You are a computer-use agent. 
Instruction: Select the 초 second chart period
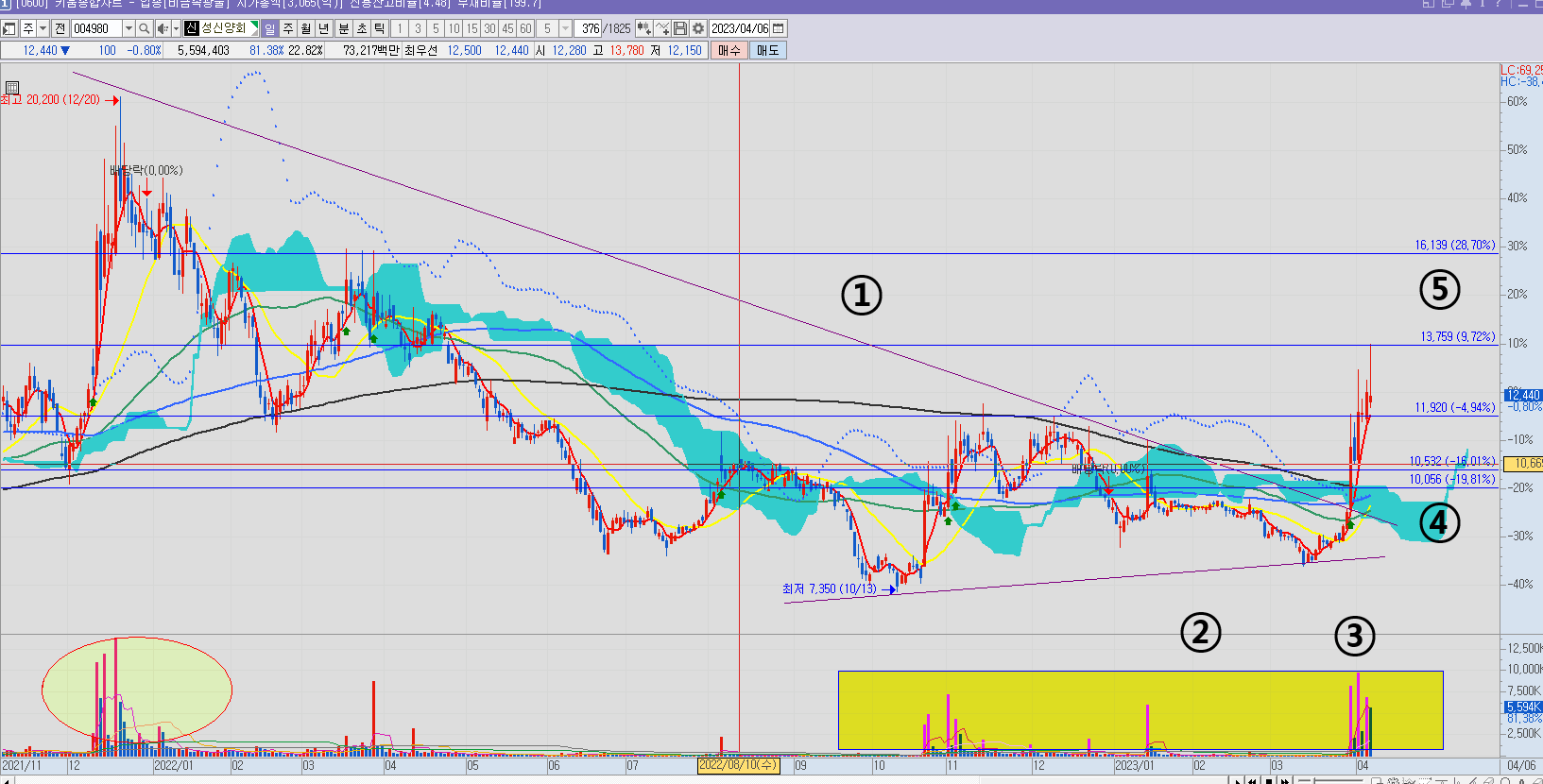point(362,28)
